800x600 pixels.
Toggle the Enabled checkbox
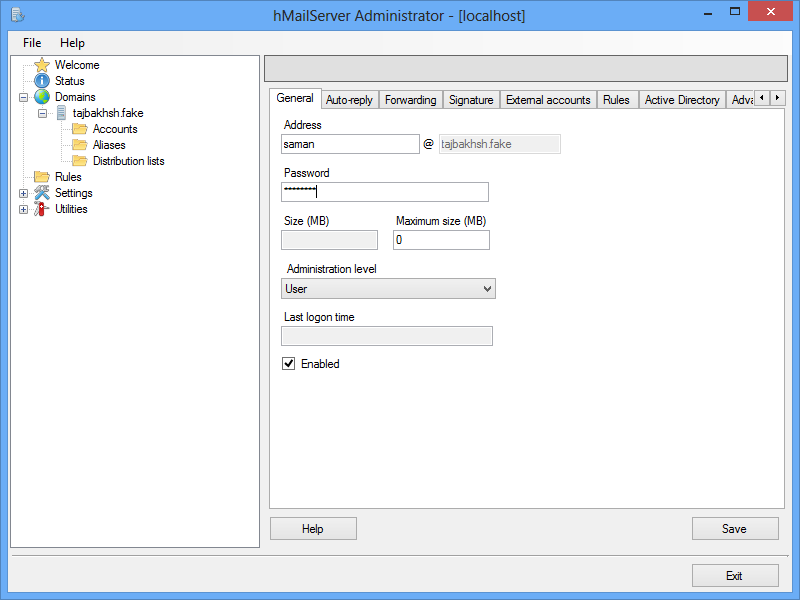coord(289,364)
